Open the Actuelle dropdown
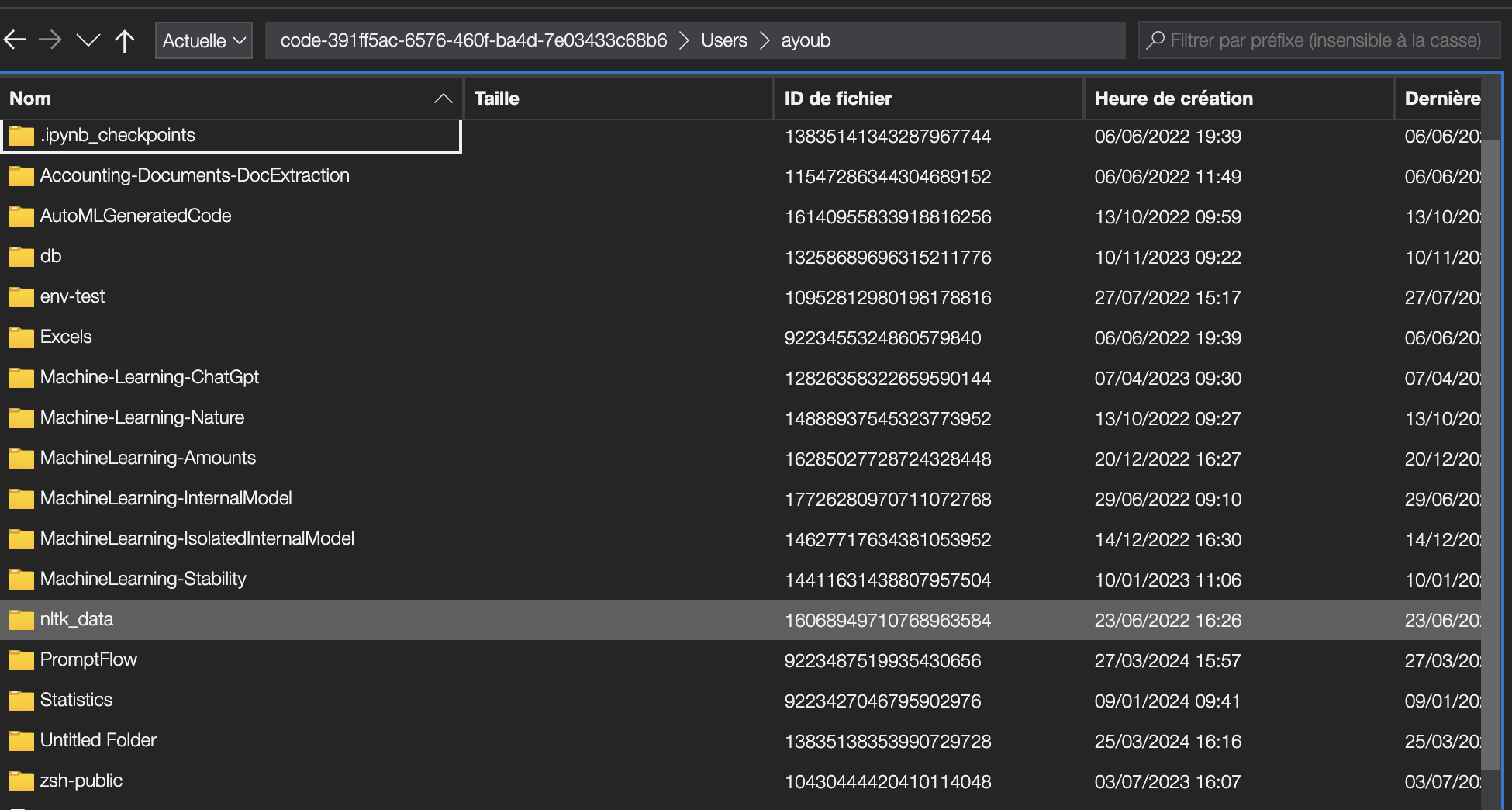The height and width of the screenshot is (810, 1512). pyautogui.click(x=204, y=40)
